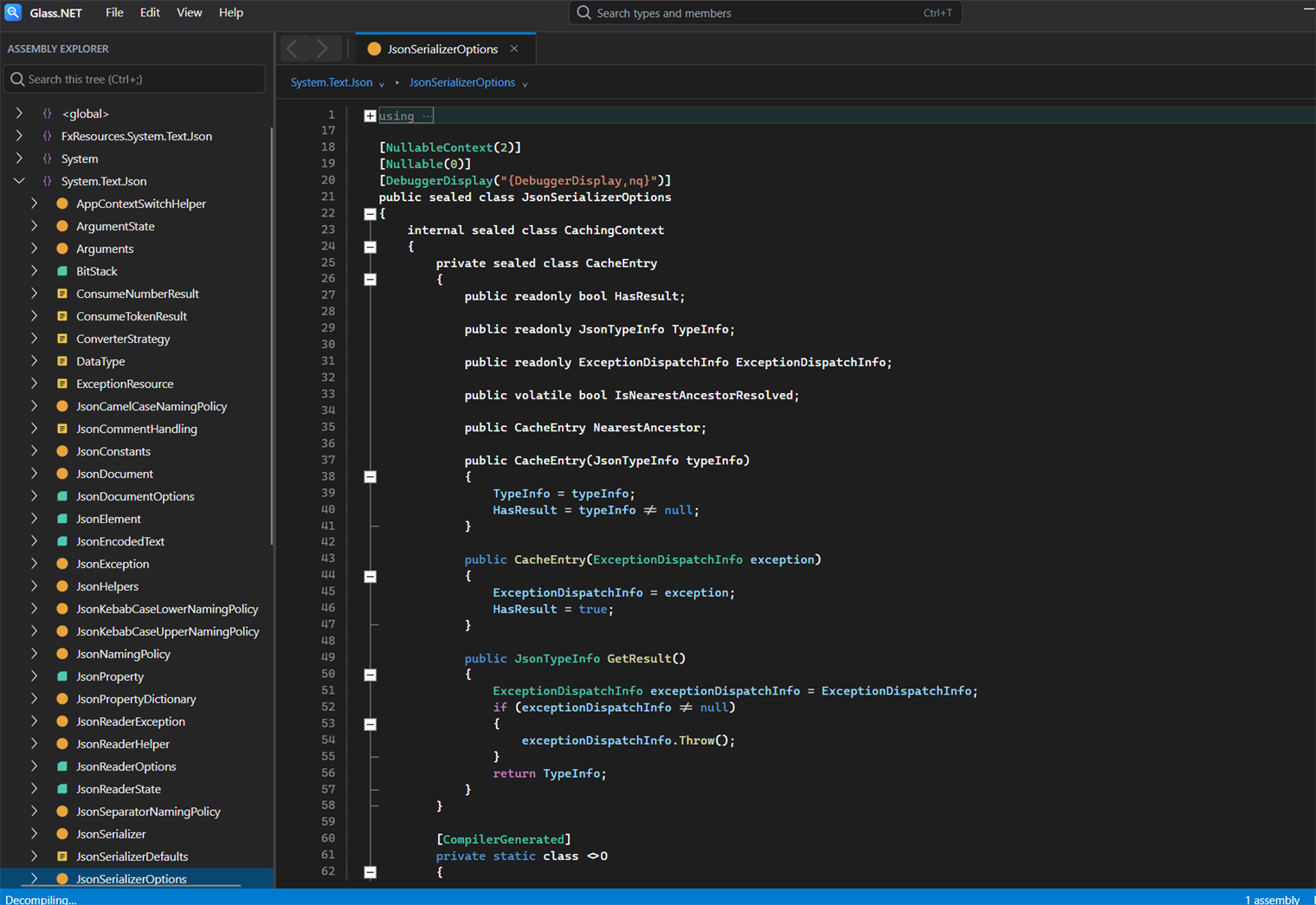Click the struct icon beside JsonReaderOptions
The image size is (1316, 905).
point(62,766)
